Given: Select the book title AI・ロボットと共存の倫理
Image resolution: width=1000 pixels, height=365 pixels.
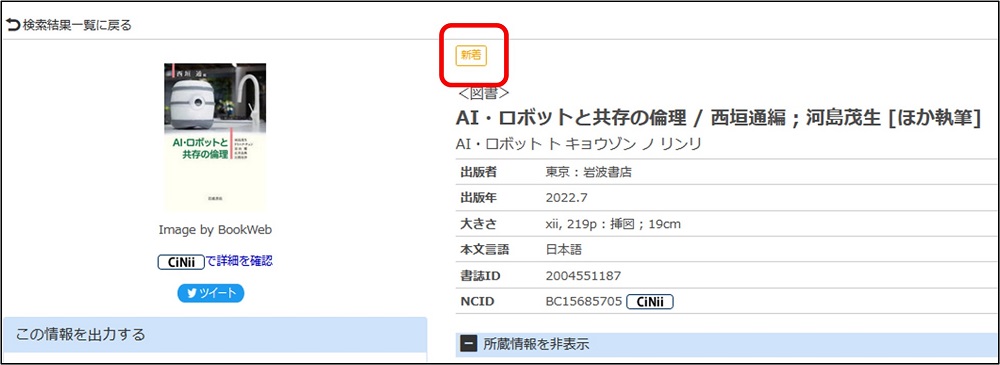Looking at the screenshot, I should 571,119.
